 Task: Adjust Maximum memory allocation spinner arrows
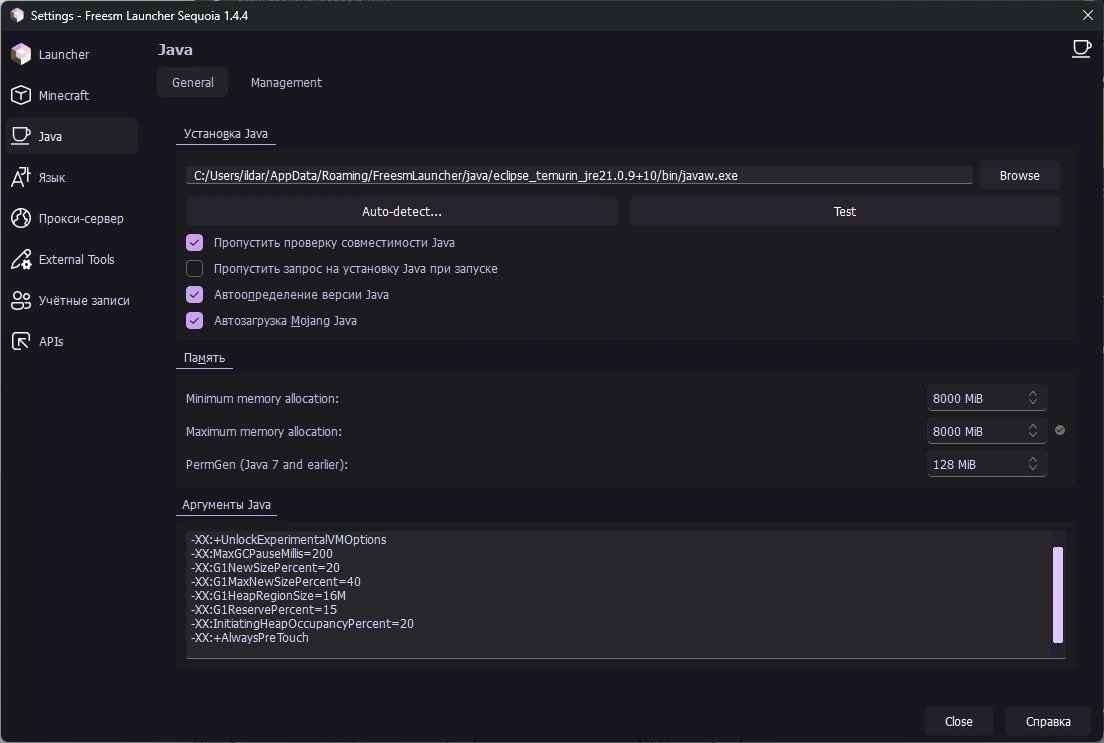click(x=1033, y=431)
